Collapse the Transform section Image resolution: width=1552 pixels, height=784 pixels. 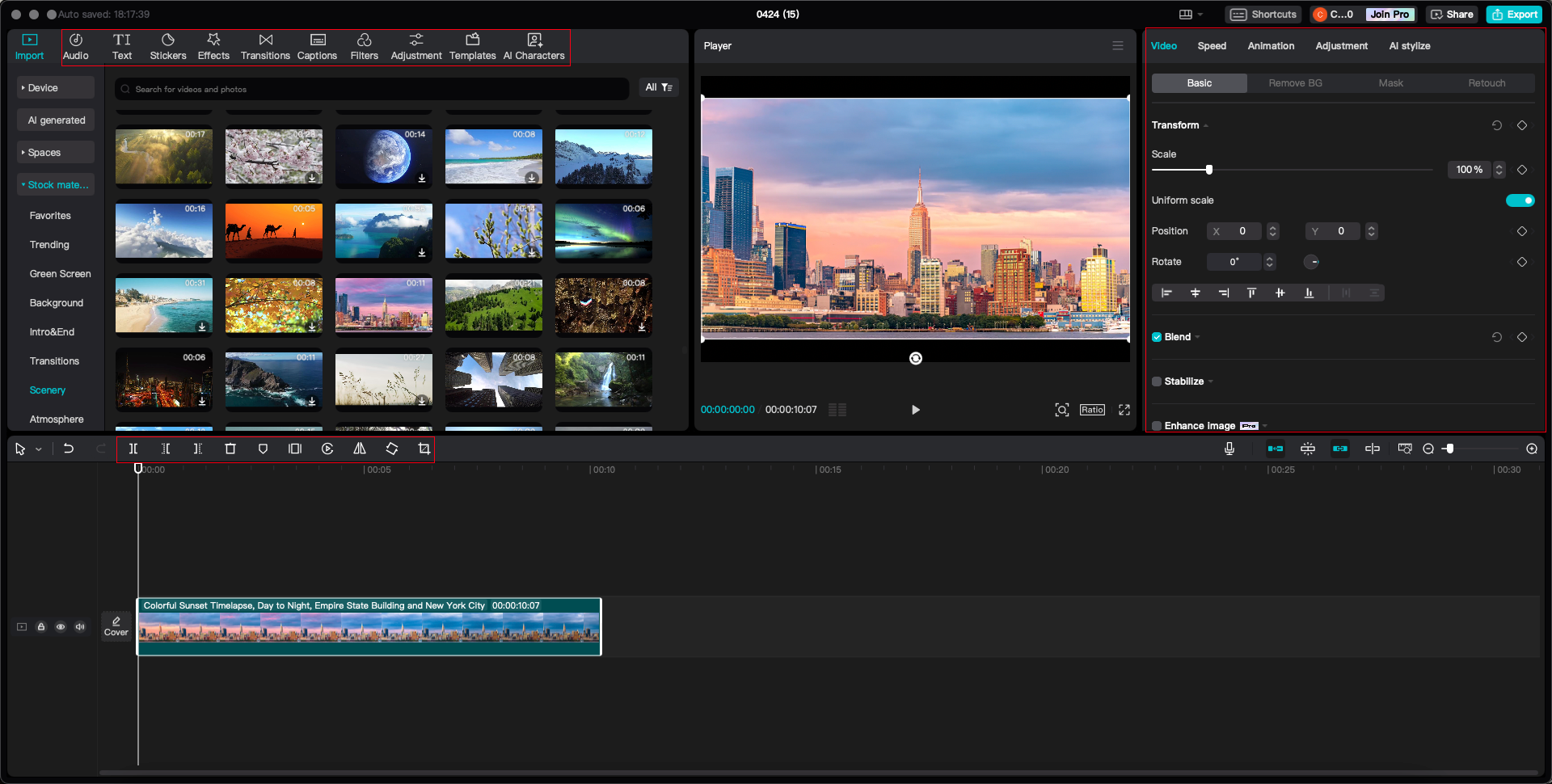[1204, 125]
